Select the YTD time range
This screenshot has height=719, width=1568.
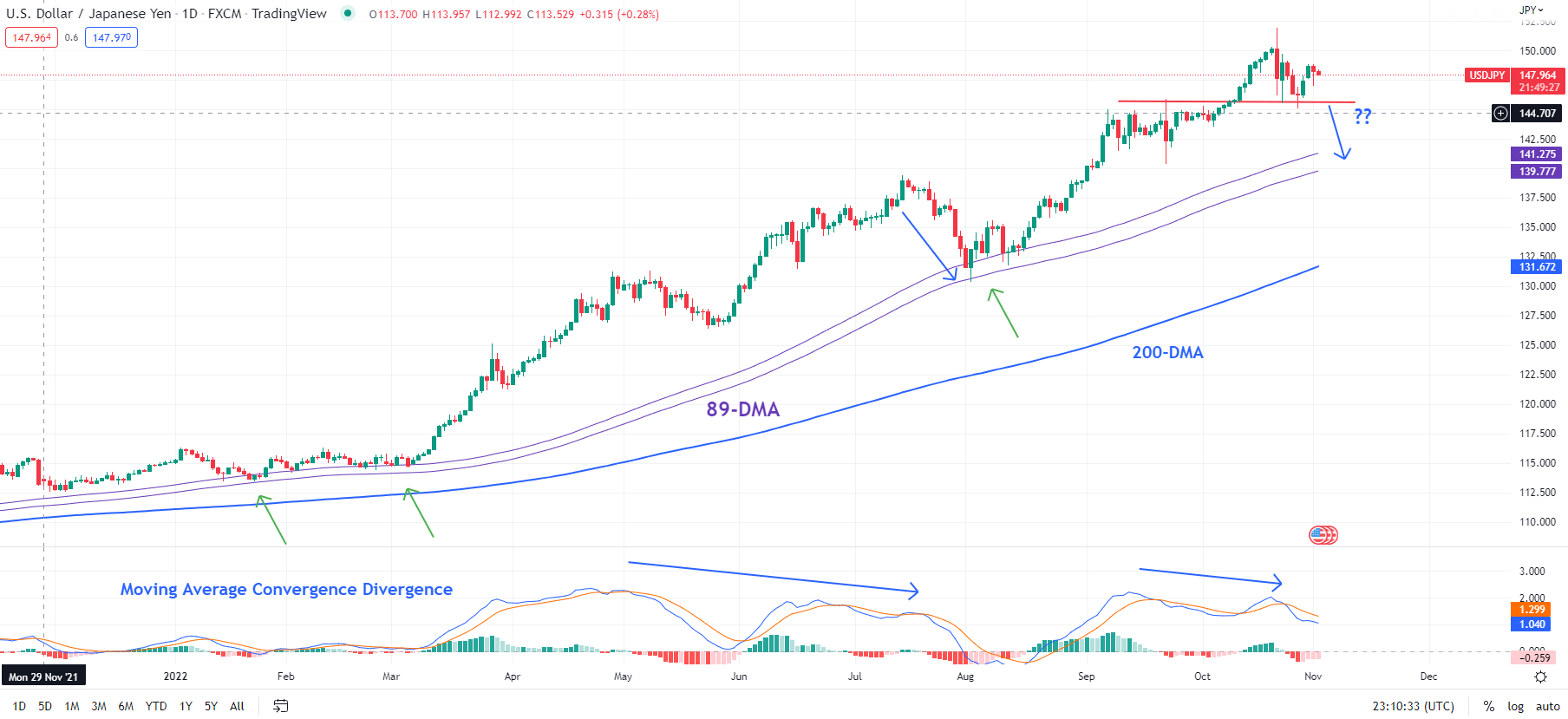pos(156,706)
